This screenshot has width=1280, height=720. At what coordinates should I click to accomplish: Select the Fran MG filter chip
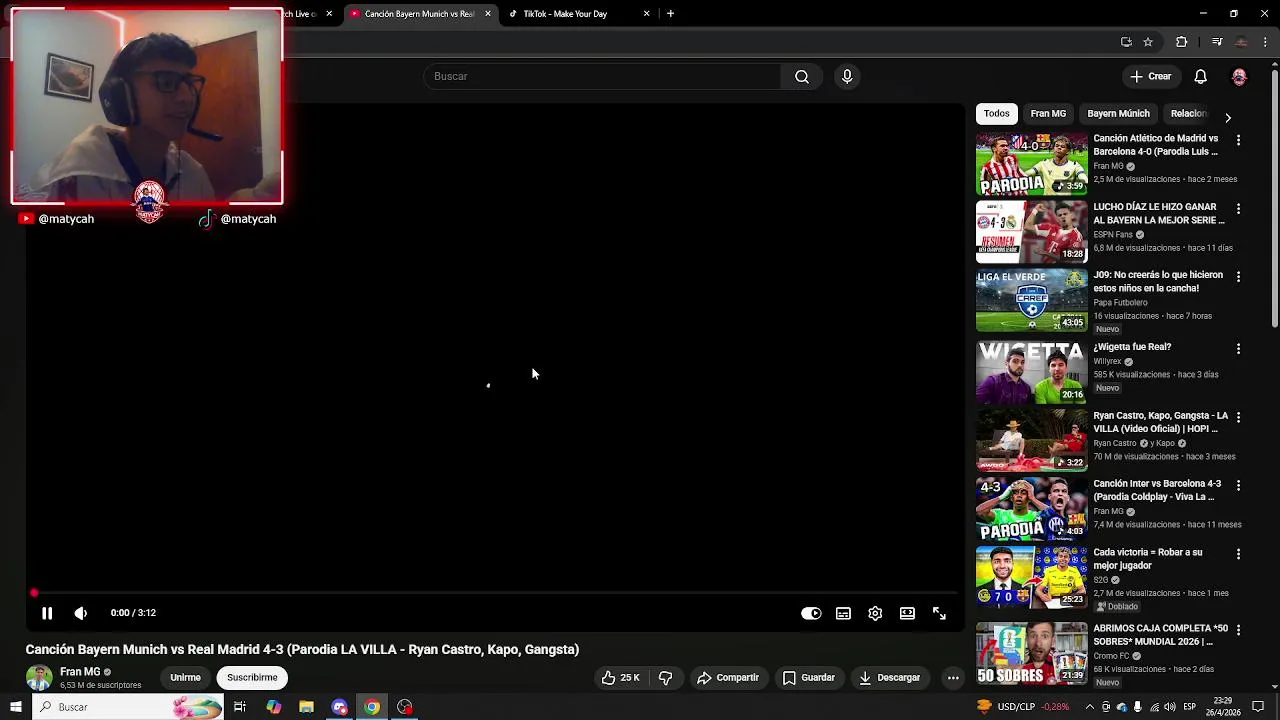click(x=1048, y=114)
